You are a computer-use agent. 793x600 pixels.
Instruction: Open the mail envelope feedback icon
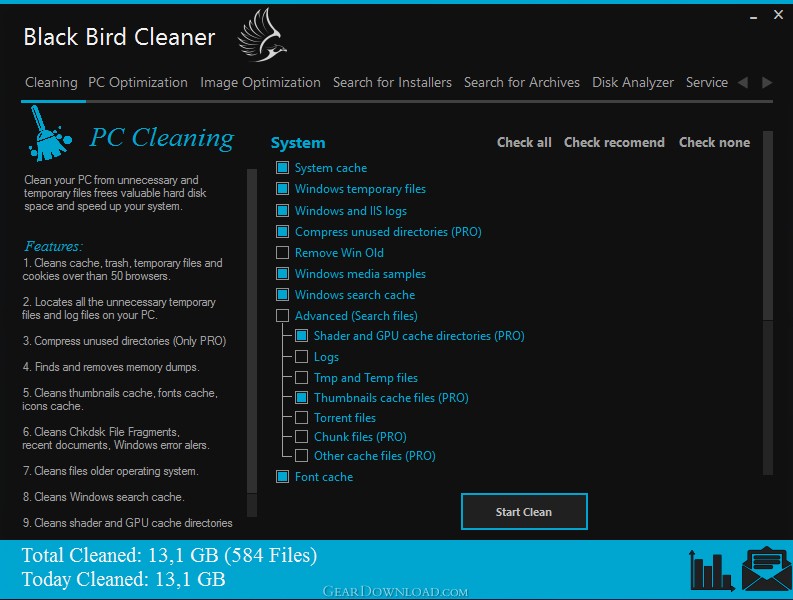[x=766, y=569]
